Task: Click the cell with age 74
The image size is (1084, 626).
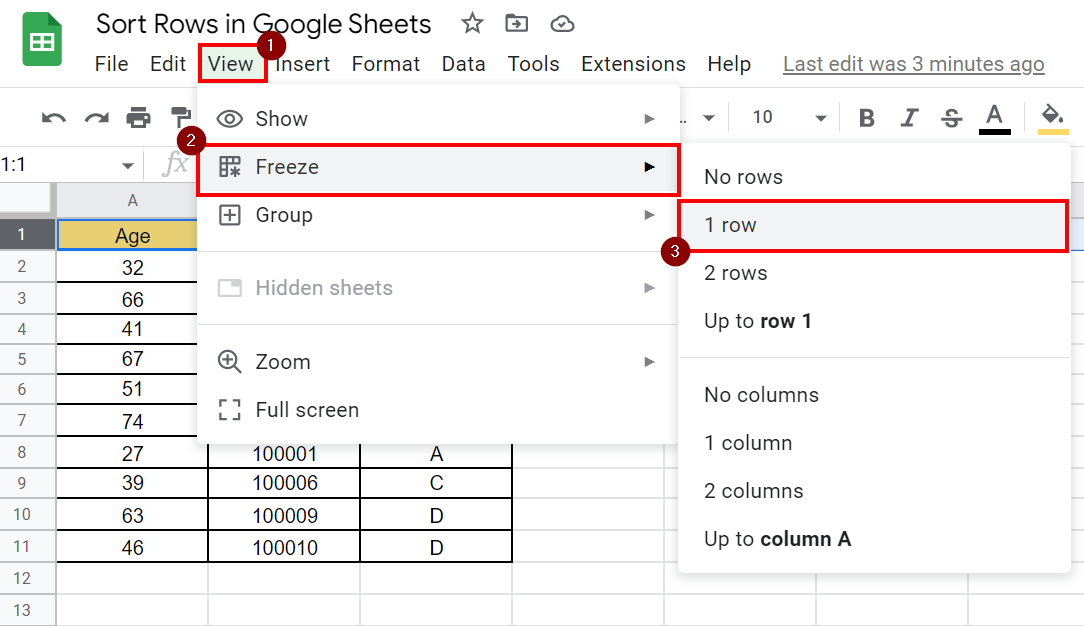Action: (x=132, y=421)
